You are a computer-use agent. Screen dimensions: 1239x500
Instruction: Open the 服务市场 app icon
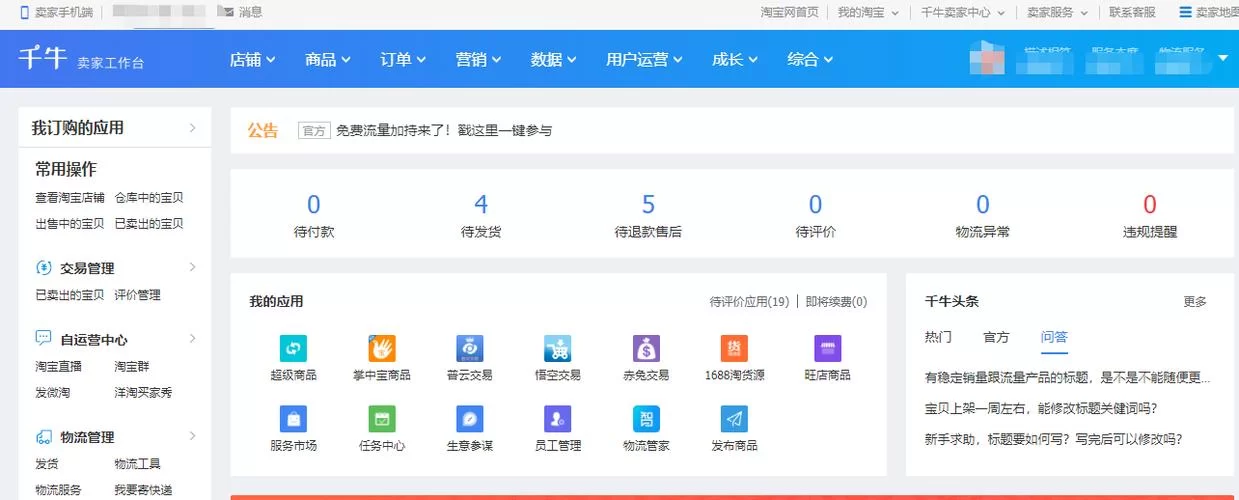pyautogui.click(x=294, y=418)
